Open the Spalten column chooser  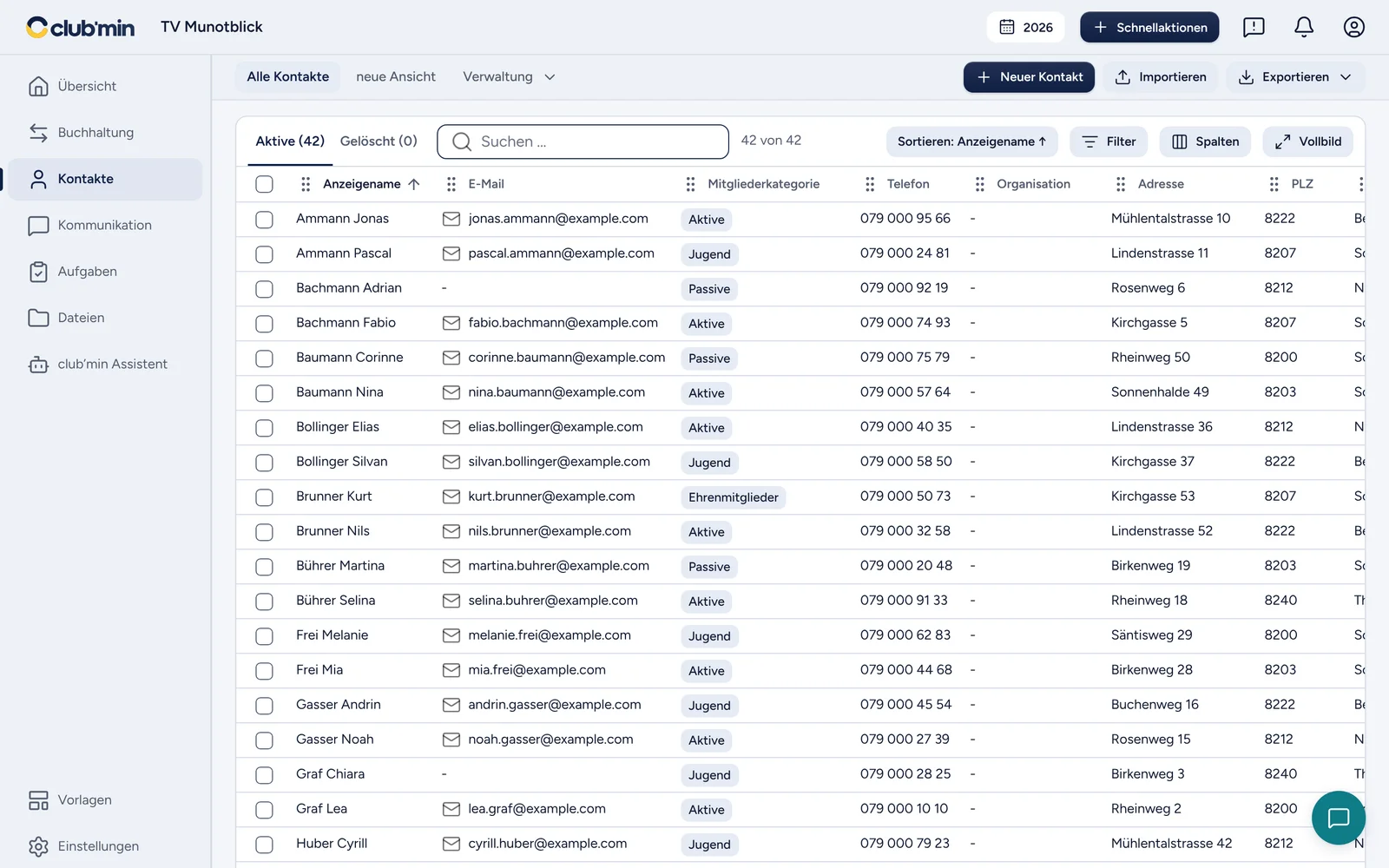point(1205,141)
